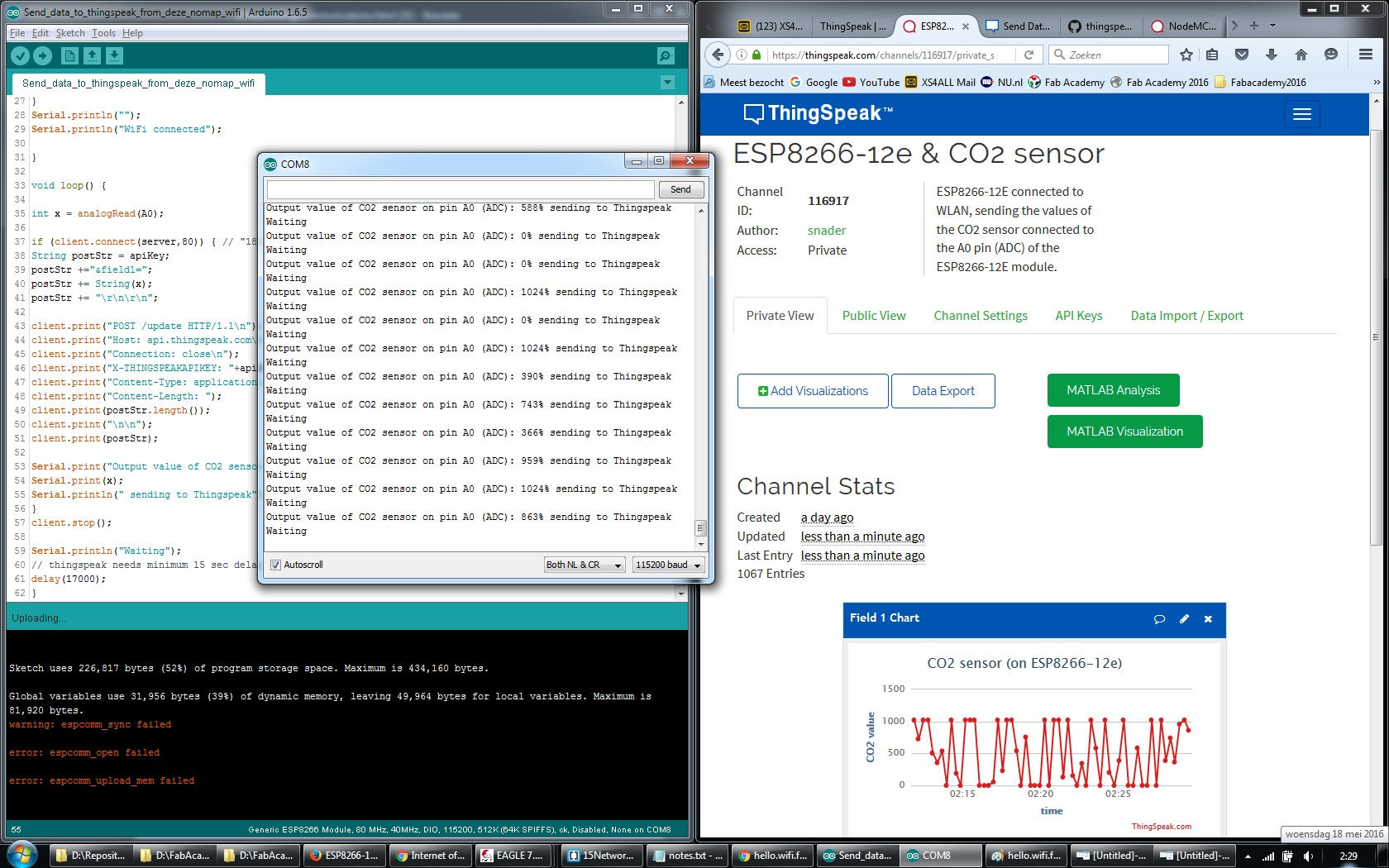Switch to the NodeMC... browser tab
Screen dimensions: 1389x868
click(1184, 26)
